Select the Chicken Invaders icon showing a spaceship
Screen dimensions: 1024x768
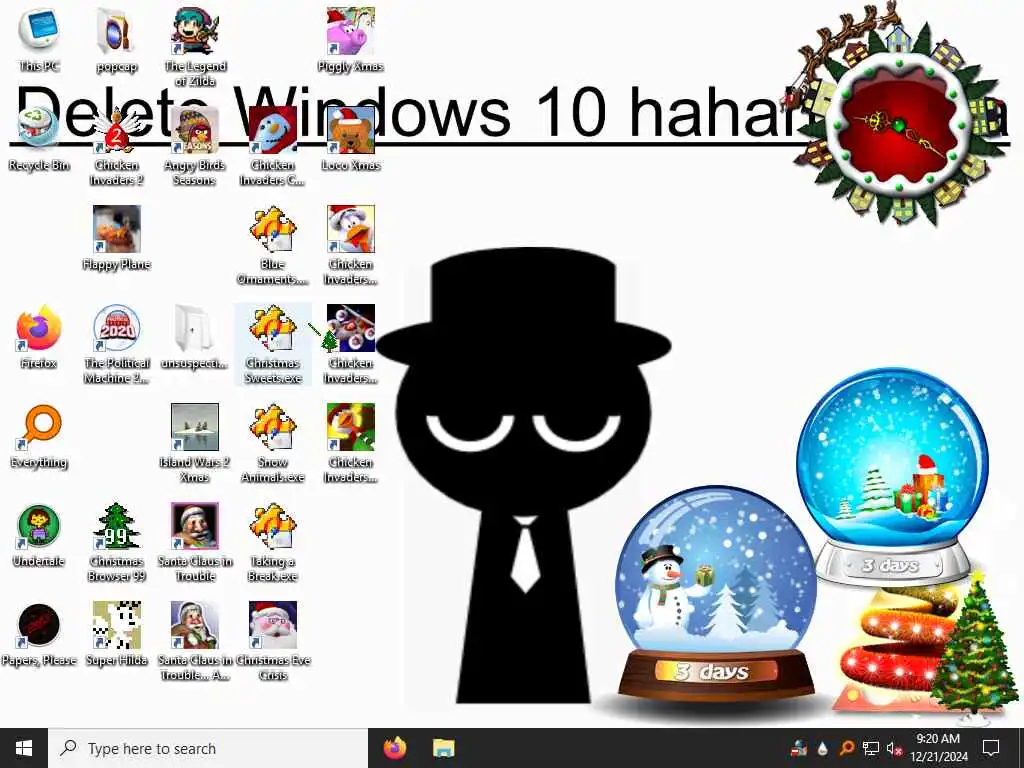tap(351, 344)
